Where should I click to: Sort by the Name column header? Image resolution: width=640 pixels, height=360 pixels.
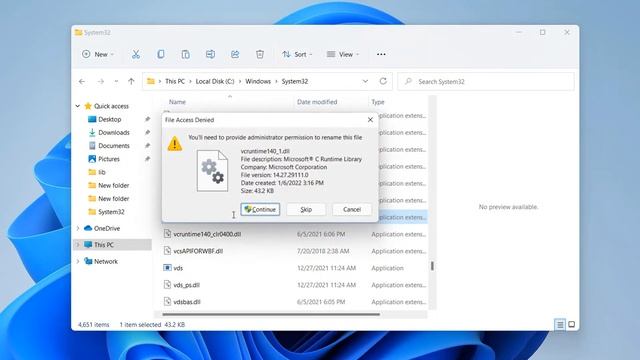177,102
